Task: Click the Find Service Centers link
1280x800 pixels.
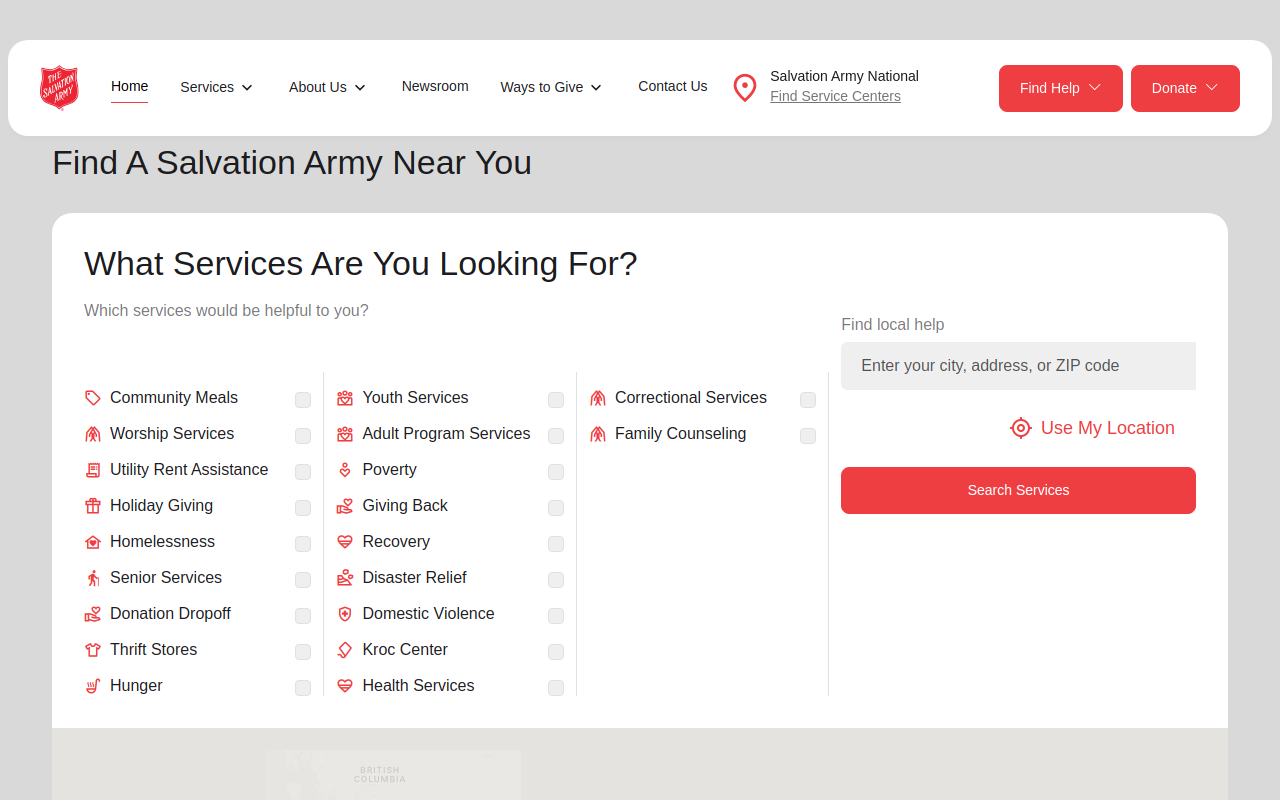Action: pos(835,96)
